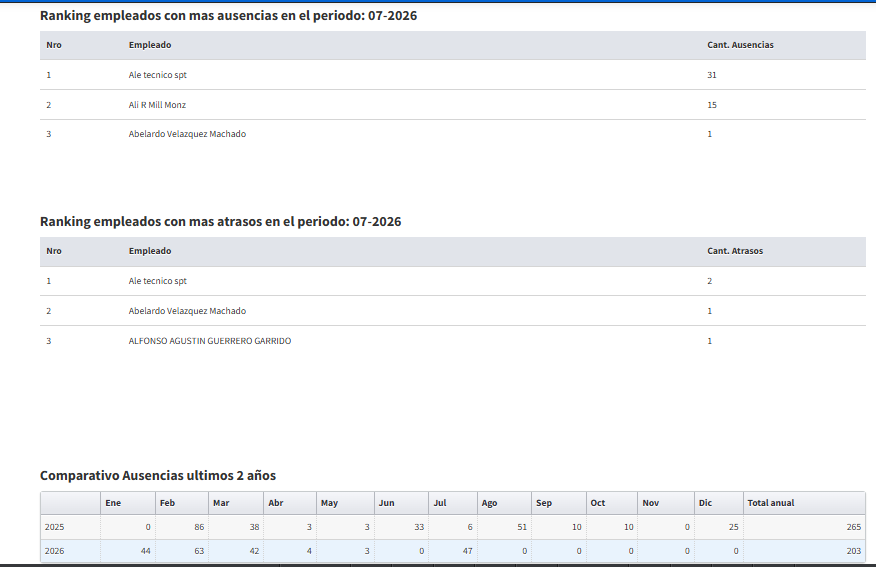This screenshot has width=876, height=567.
Task: Click the "Mar" month column header
Action: pos(236,503)
